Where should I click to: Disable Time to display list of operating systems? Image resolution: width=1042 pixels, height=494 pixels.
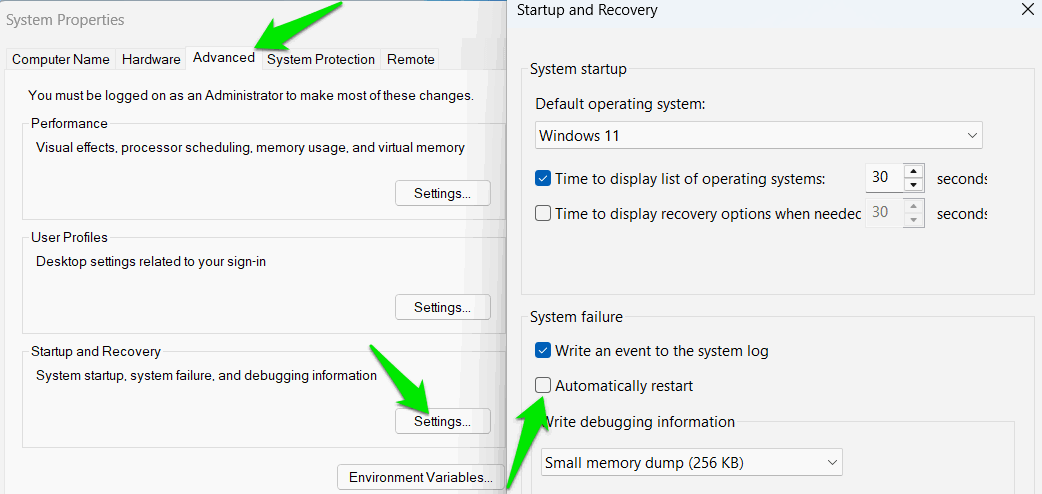click(x=543, y=178)
